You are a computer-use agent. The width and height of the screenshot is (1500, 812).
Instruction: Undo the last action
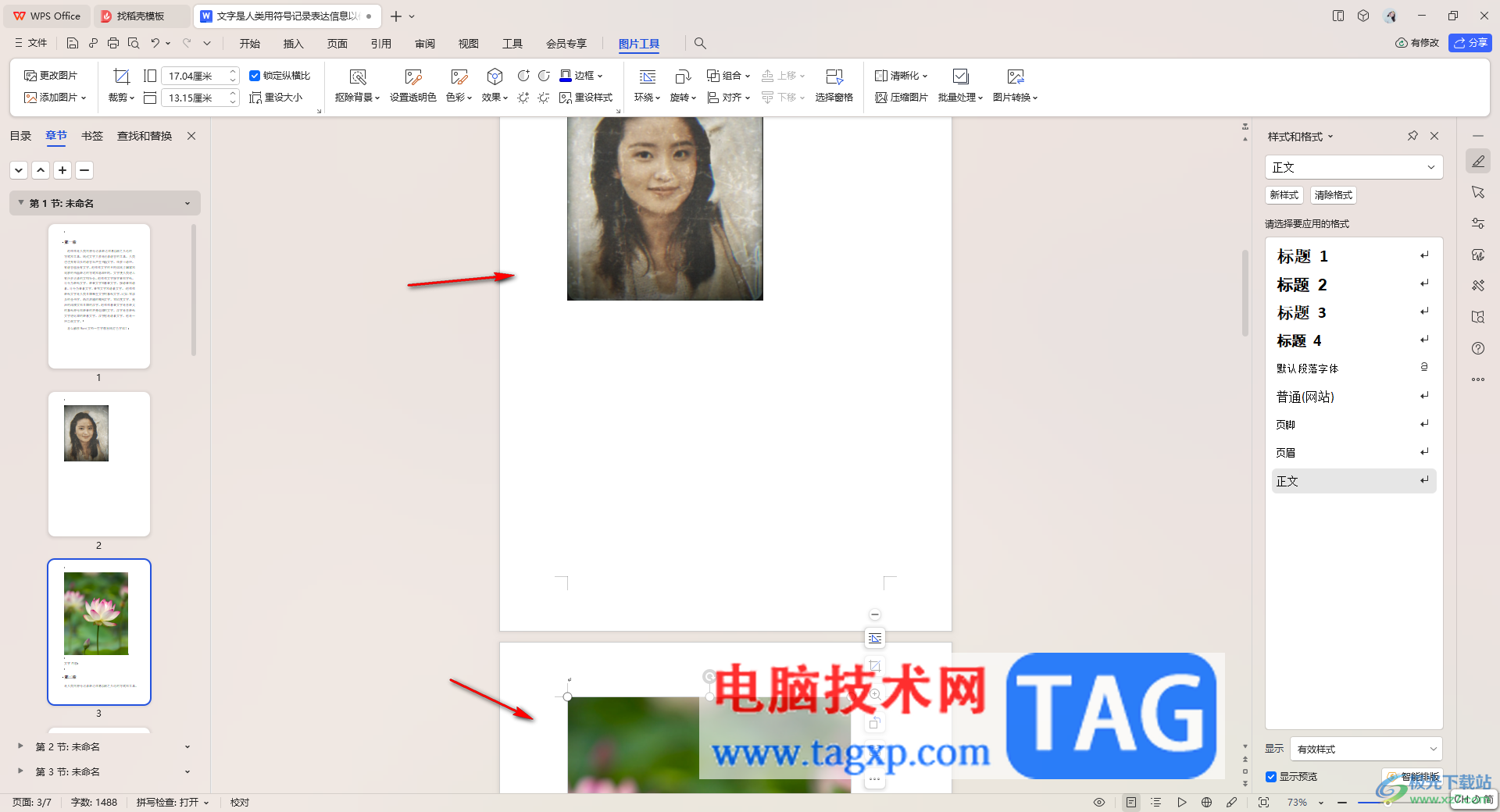point(155,43)
